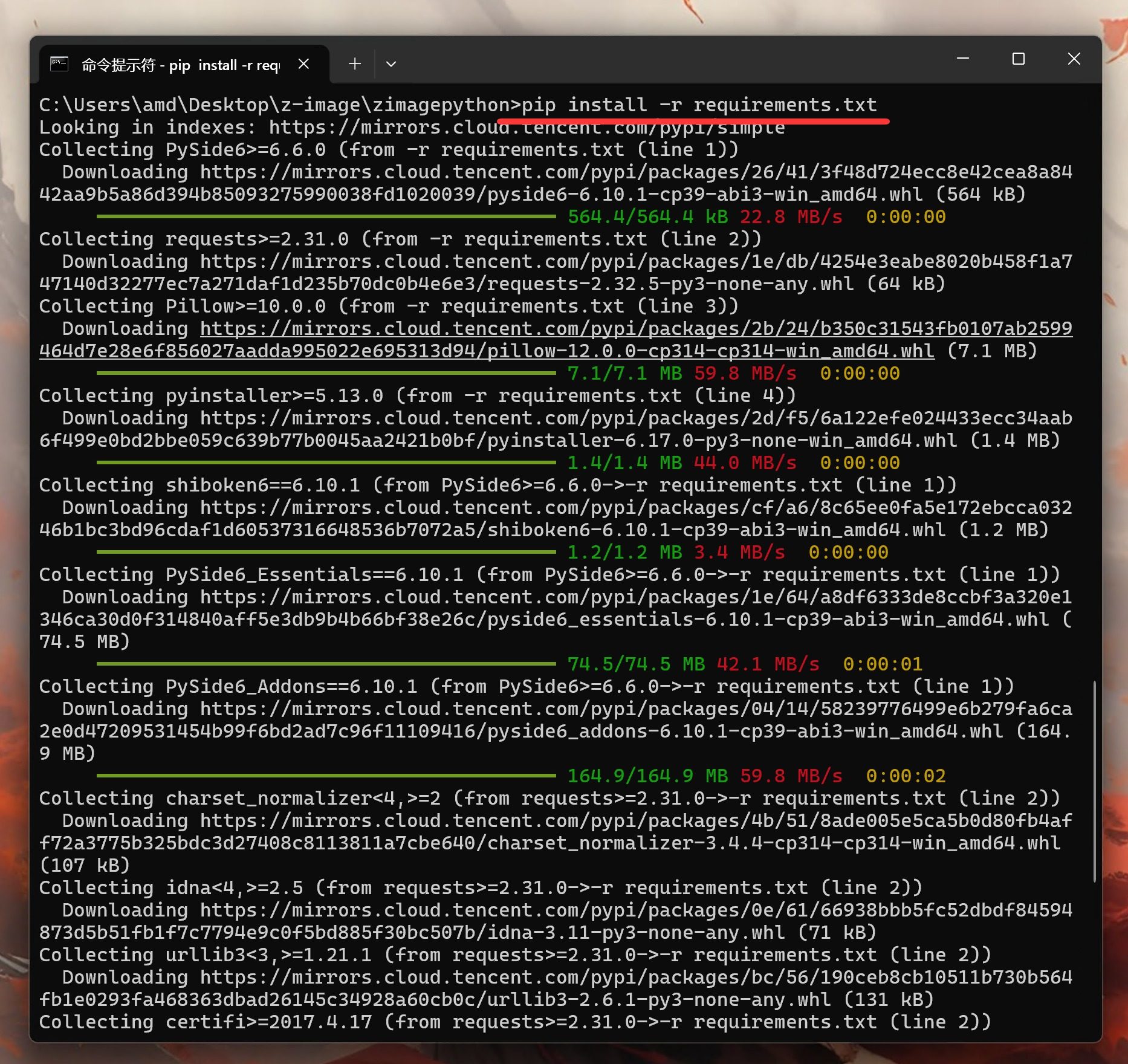Close the 命令提示符 tab
This screenshot has width=1128, height=1064.
coord(304,64)
